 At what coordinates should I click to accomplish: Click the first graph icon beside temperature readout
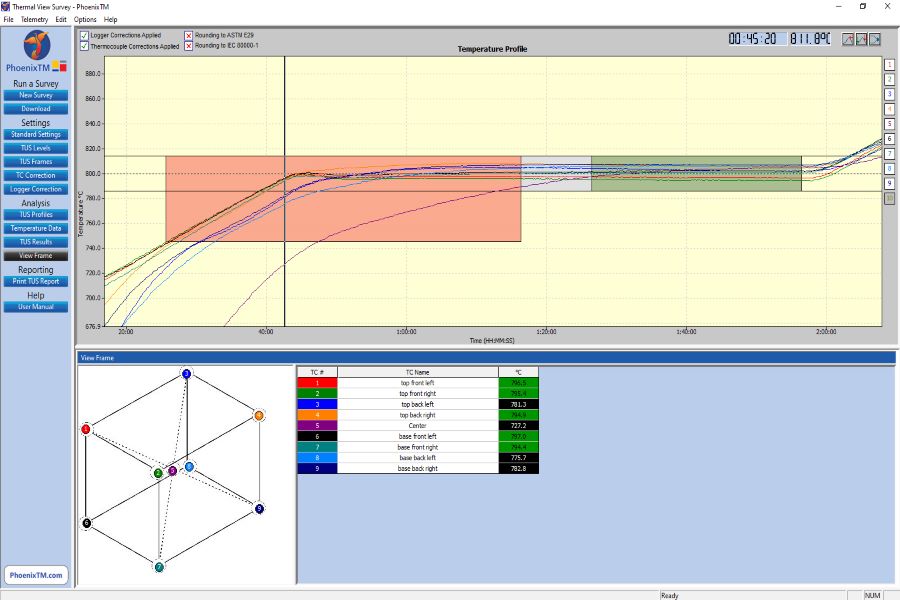coord(847,39)
